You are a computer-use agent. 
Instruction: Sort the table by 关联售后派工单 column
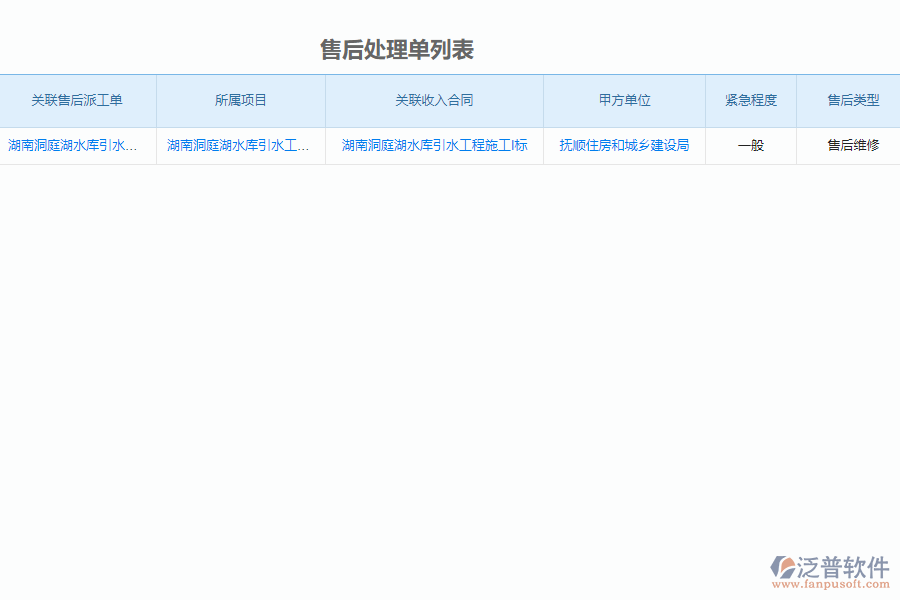pos(78,100)
